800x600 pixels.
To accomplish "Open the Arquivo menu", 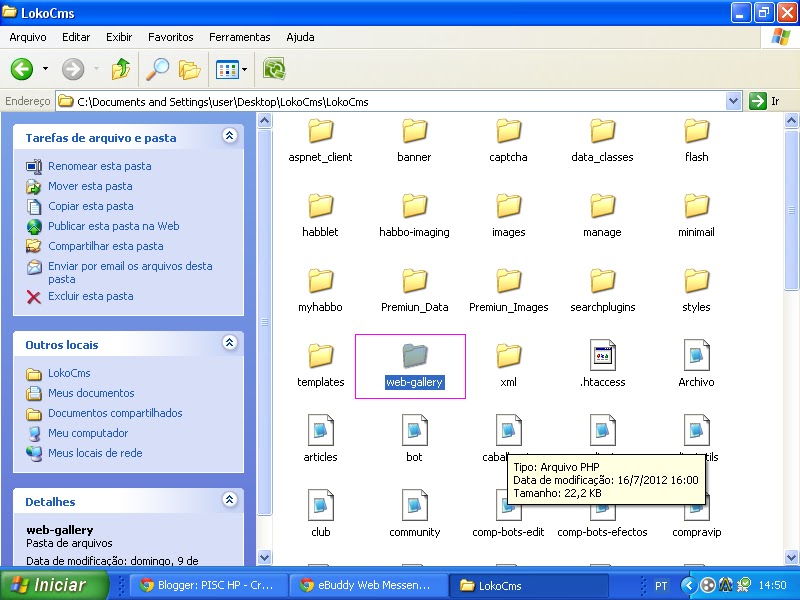I will 28,37.
